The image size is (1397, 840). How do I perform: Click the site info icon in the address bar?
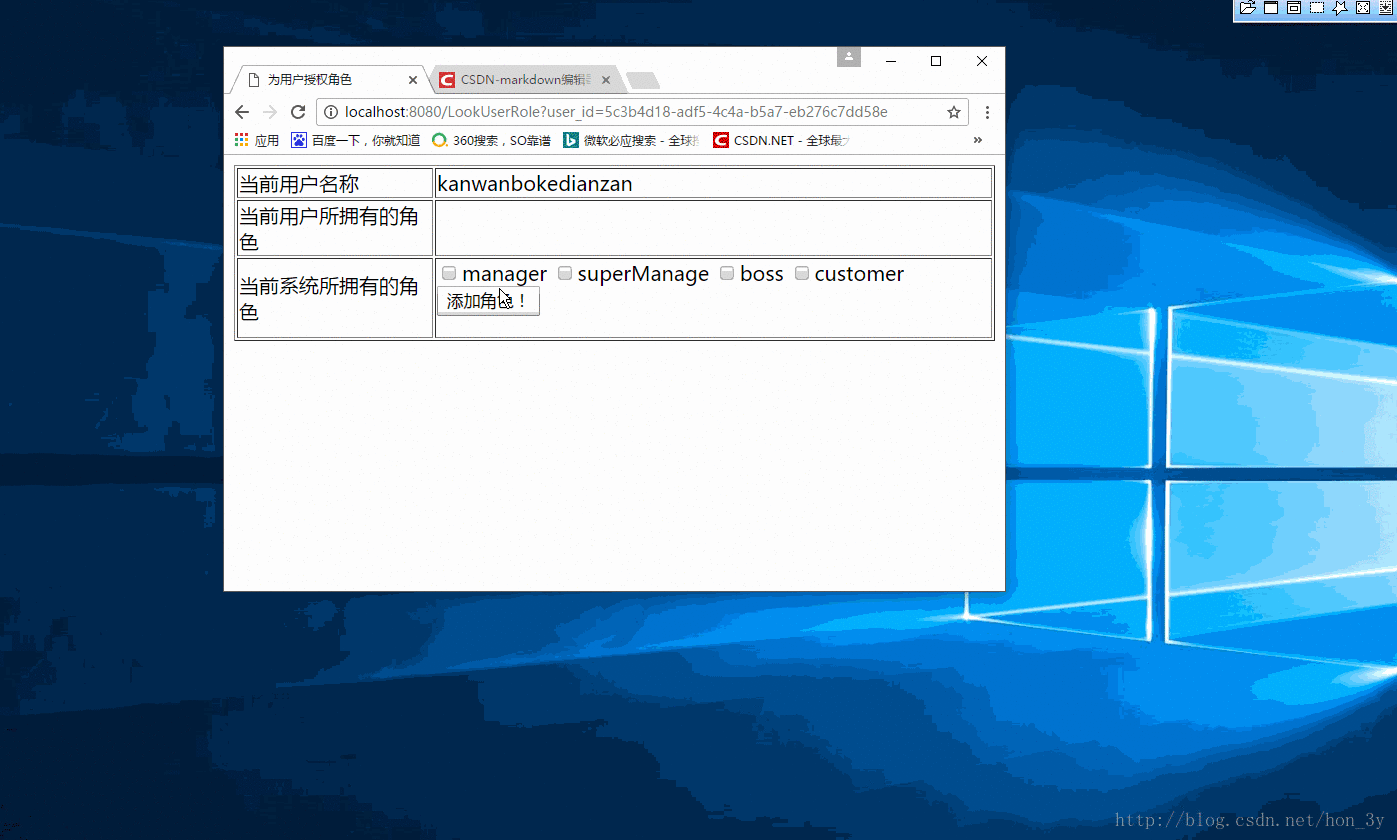click(331, 112)
